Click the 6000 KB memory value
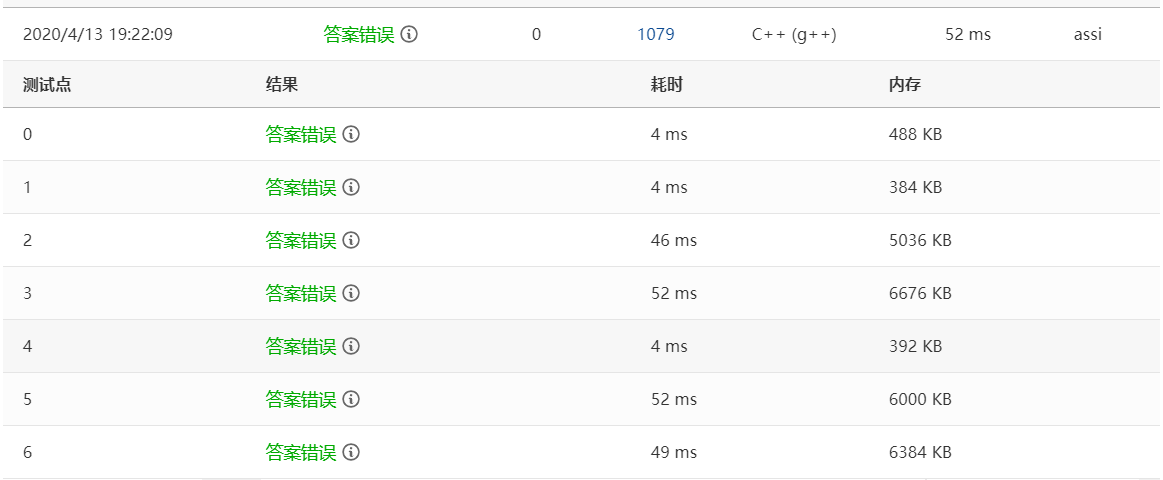This screenshot has height=480, width=1163. click(x=920, y=399)
